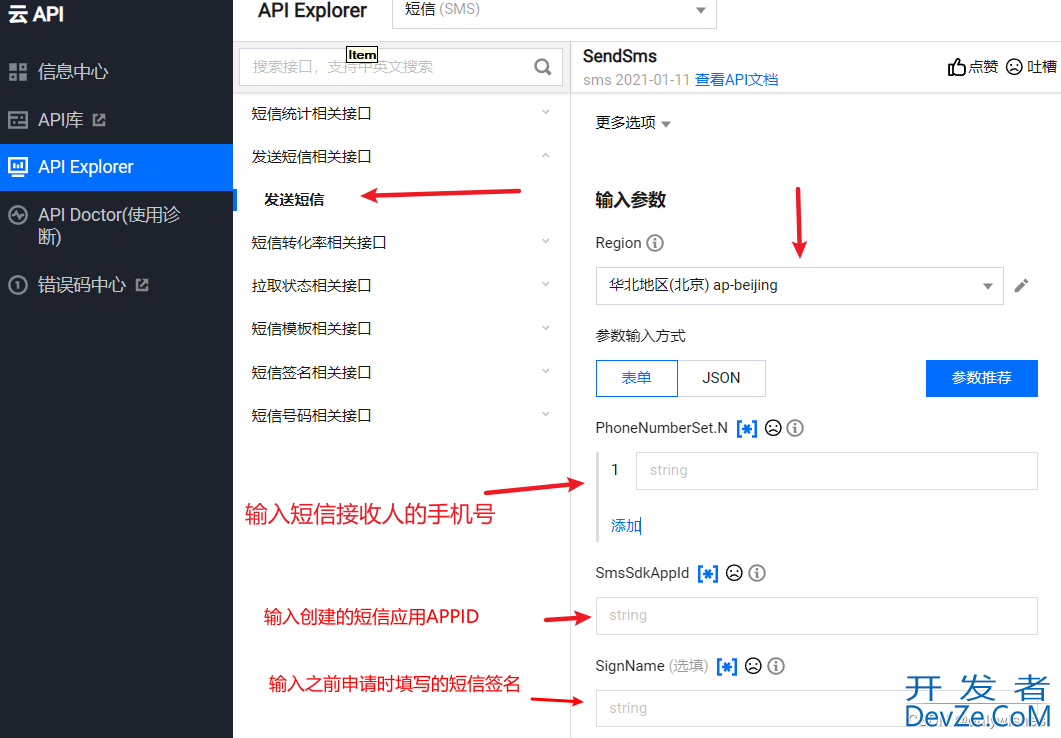Click the search magnifier icon

[x=542, y=67]
